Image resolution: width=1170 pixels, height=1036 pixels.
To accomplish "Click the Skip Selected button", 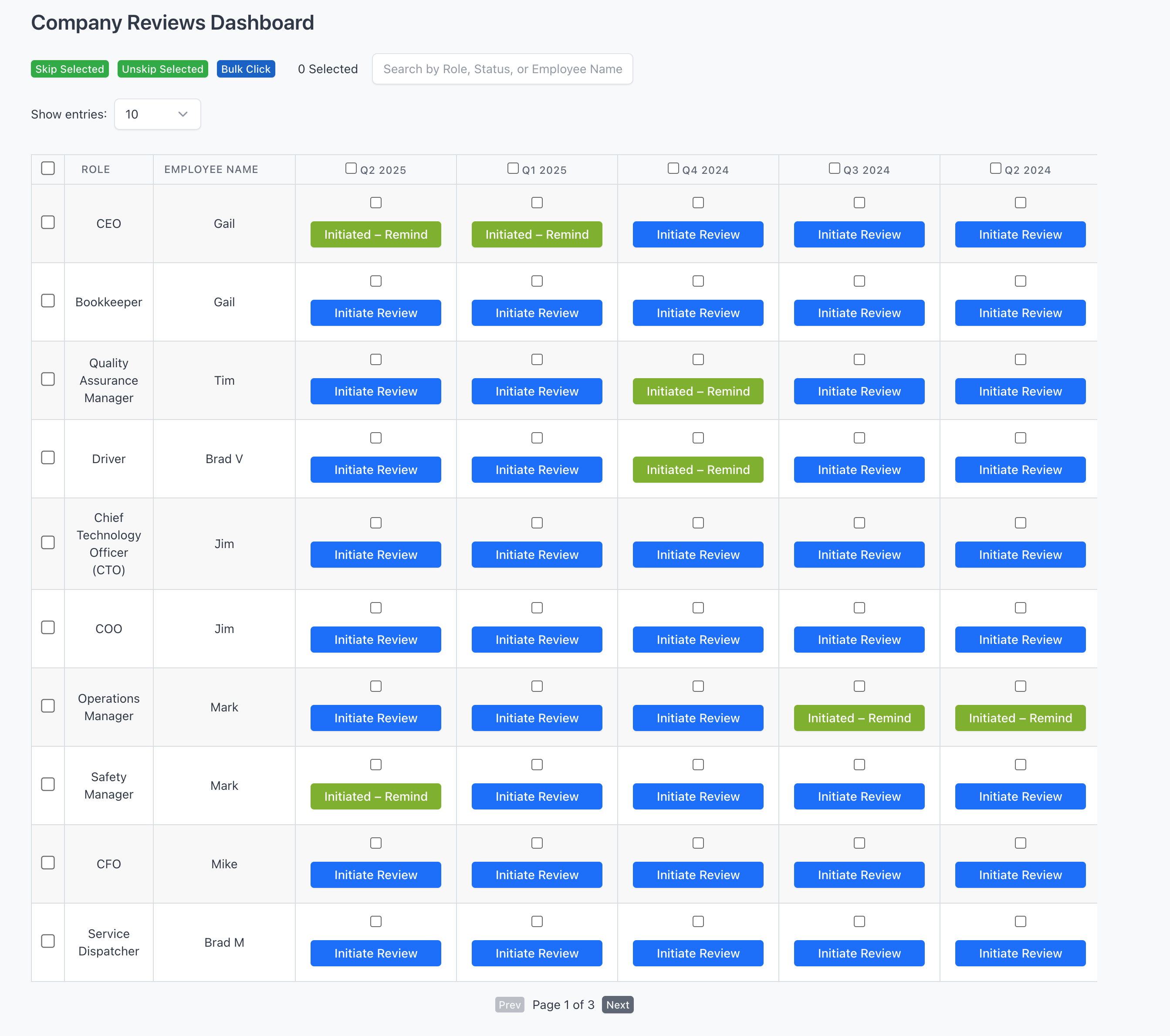I will 70,69.
